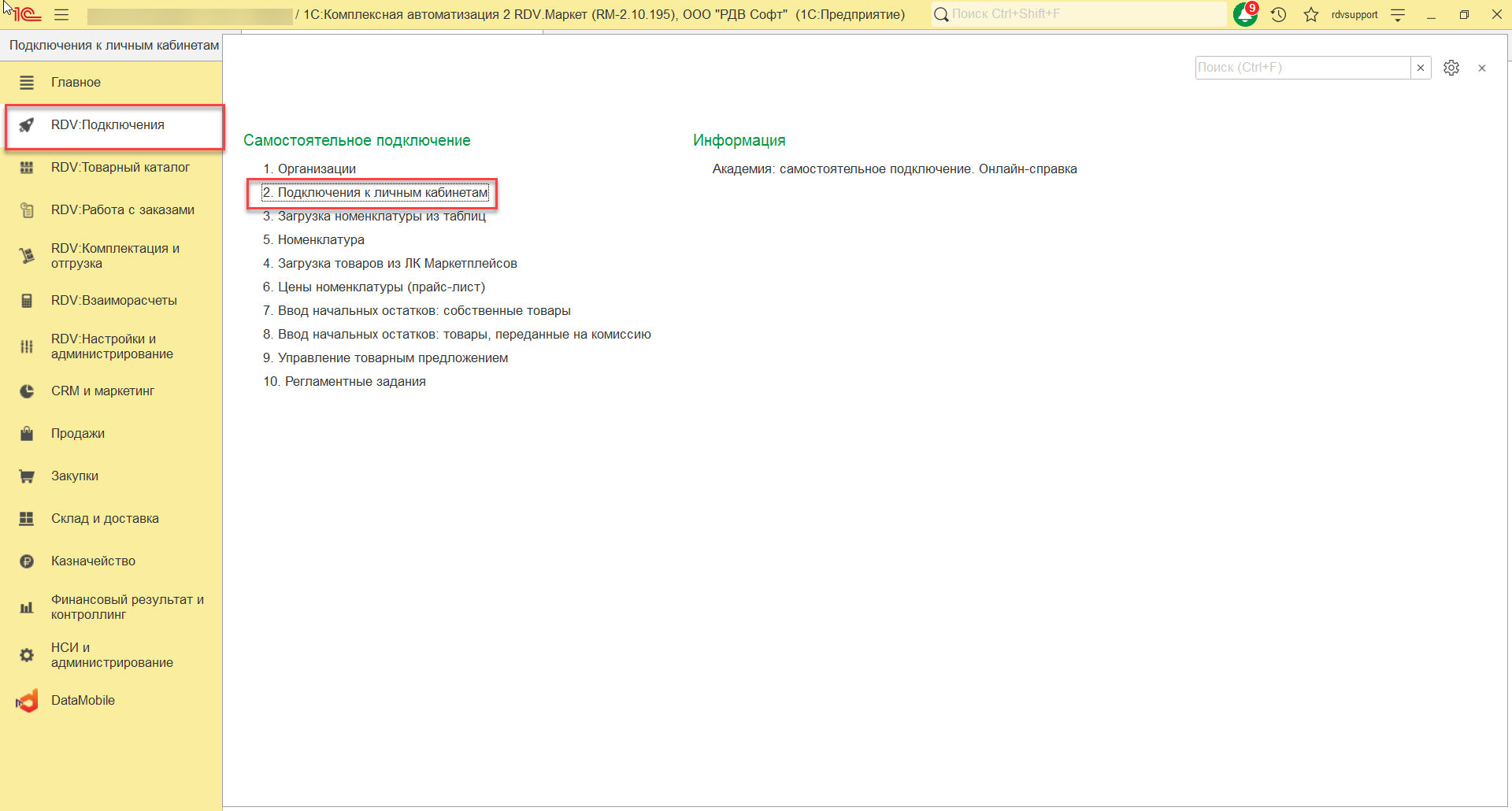The height and width of the screenshot is (811, 1512).
Task: Open Ввод начальных остатков: собственные товары
Action: tap(417, 311)
